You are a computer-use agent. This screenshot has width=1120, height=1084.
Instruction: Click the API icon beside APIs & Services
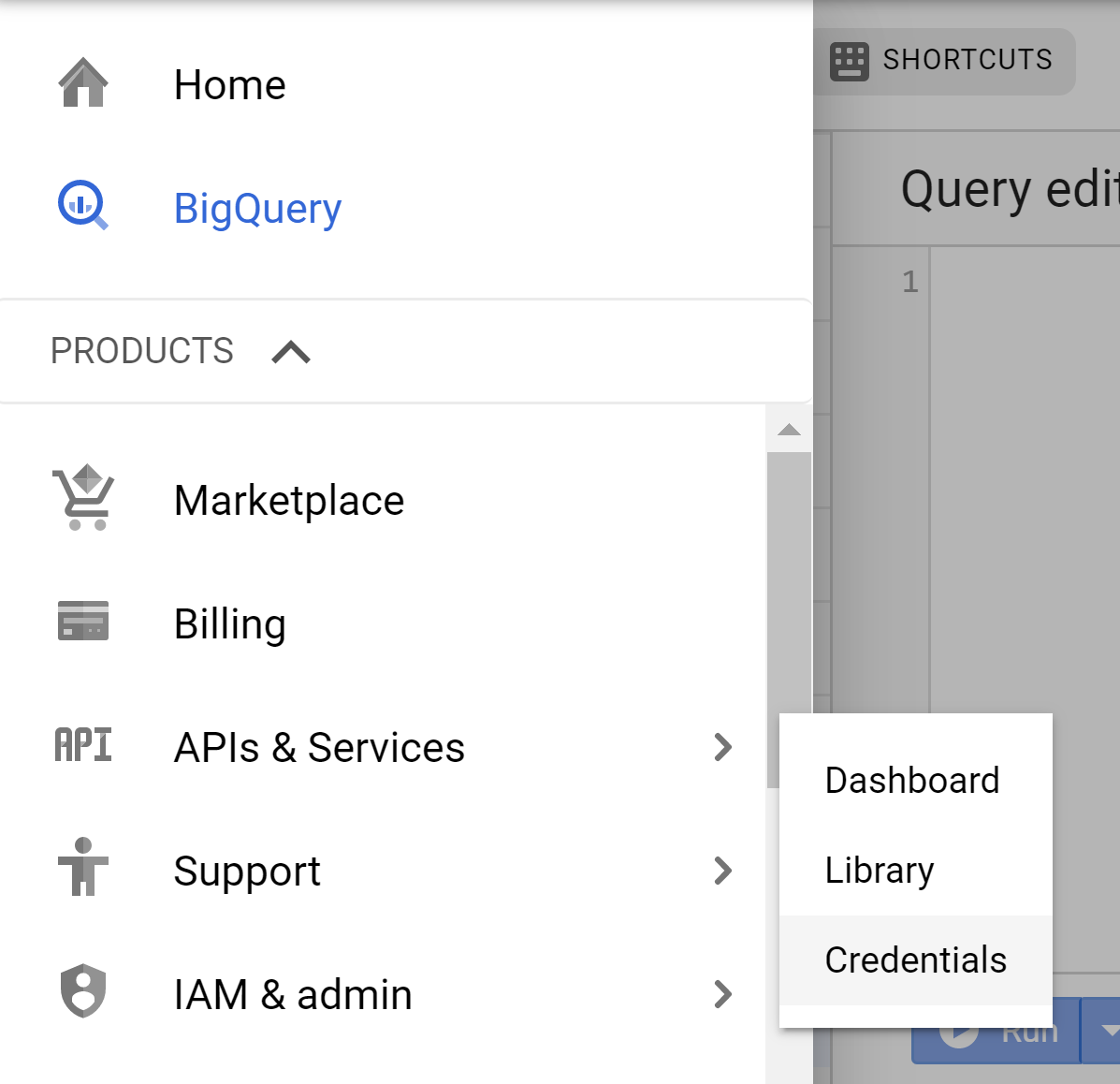pyautogui.click(x=83, y=744)
